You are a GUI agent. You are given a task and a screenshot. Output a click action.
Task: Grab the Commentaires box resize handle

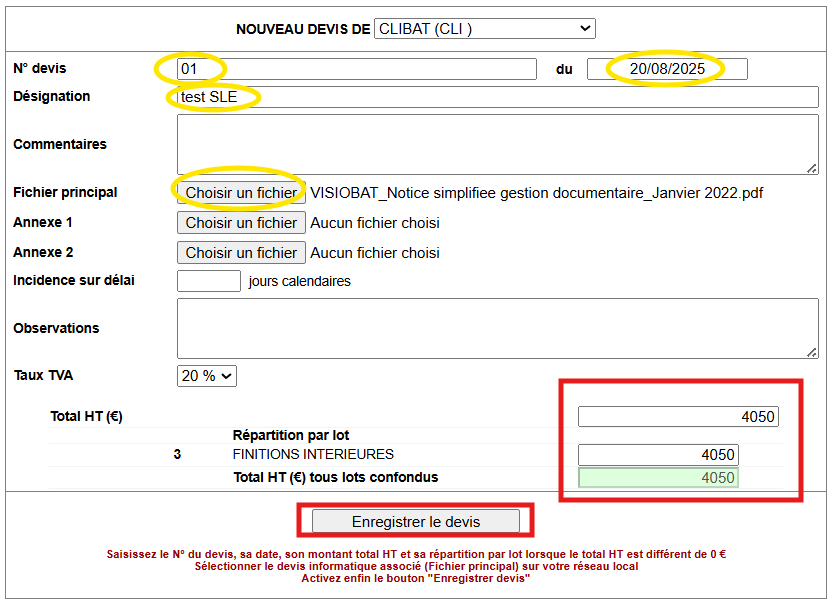[812, 169]
